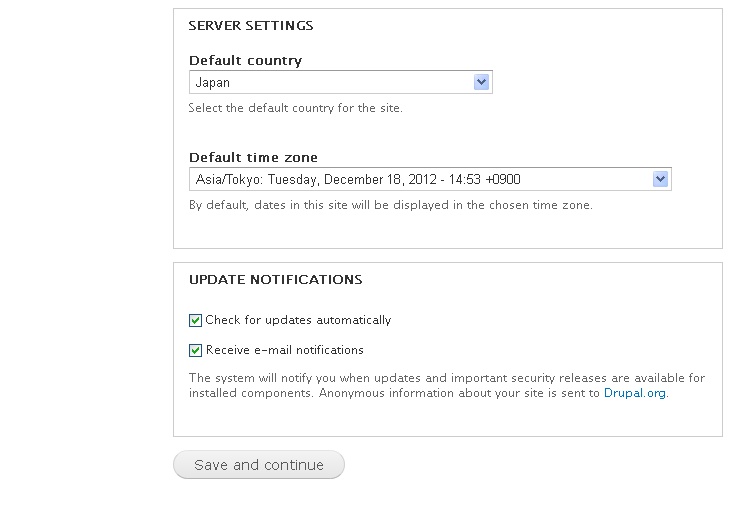This screenshot has width=751, height=506.
Task: Click the "Receive e-mail notifications" label text
Action: point(285,351)
